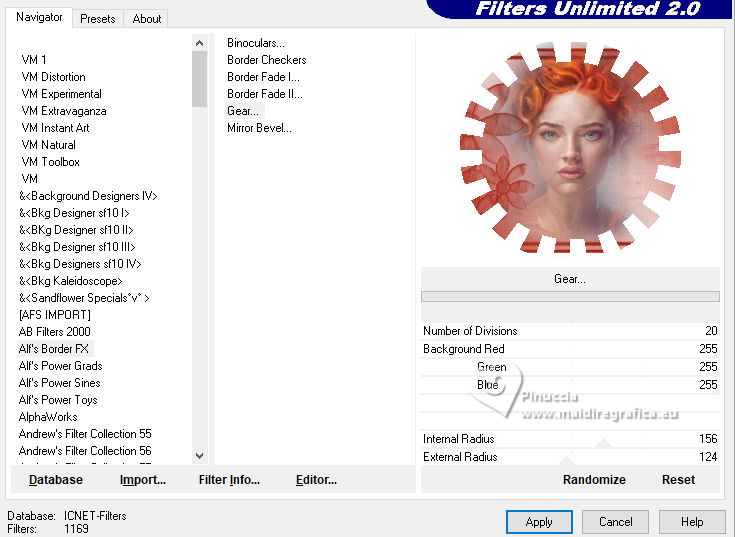Cancel the filter dialog
The height and width of the screenshot is (537, 735).
pyautogui.click(x=615, y=522)
